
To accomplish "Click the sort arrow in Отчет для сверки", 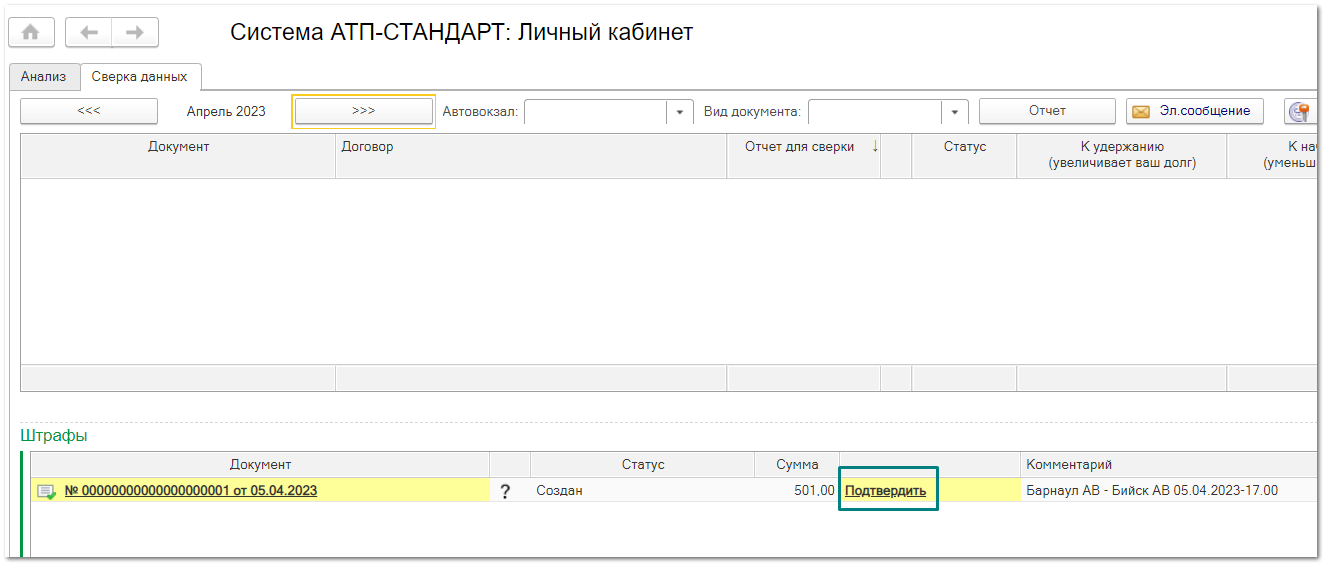I will click(x=875, y=147).
